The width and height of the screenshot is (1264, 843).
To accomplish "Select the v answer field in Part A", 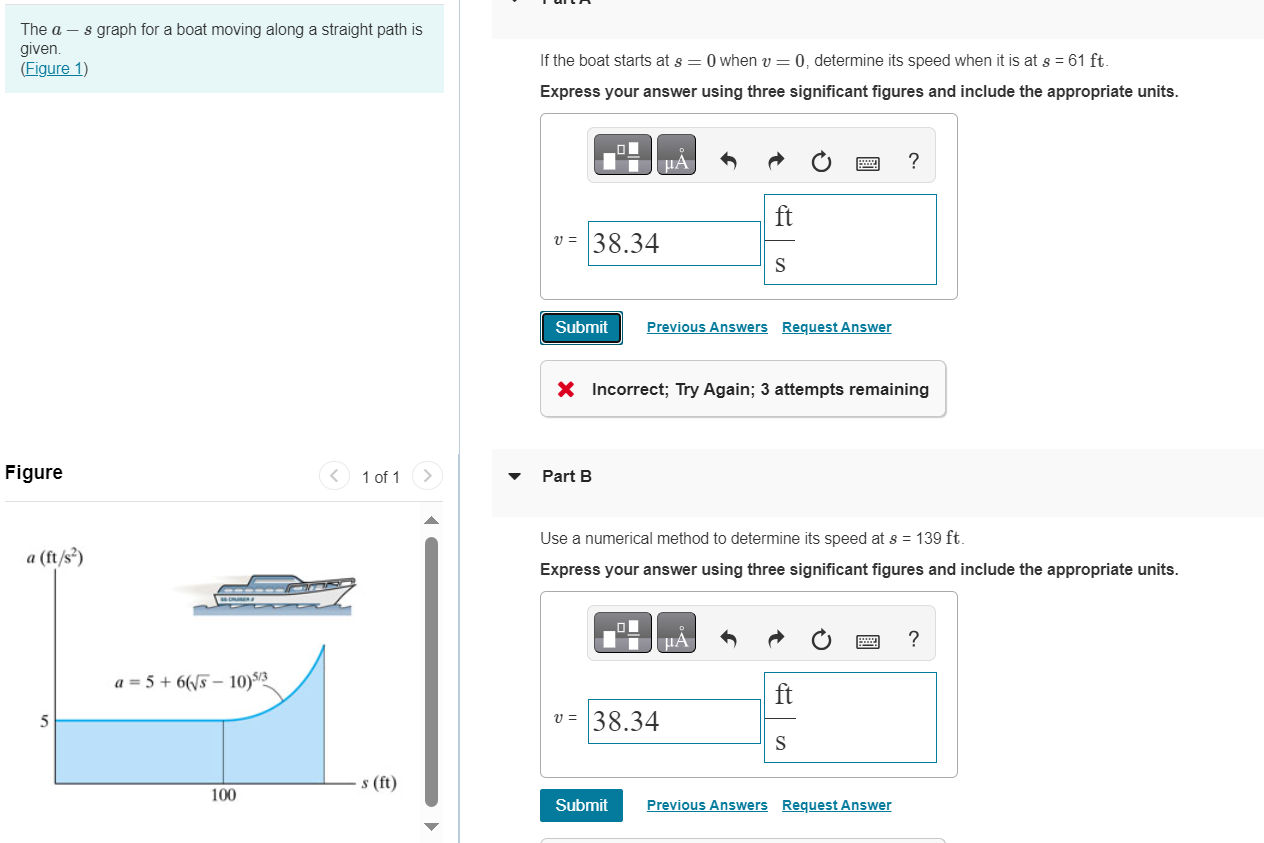I will 673,242.
